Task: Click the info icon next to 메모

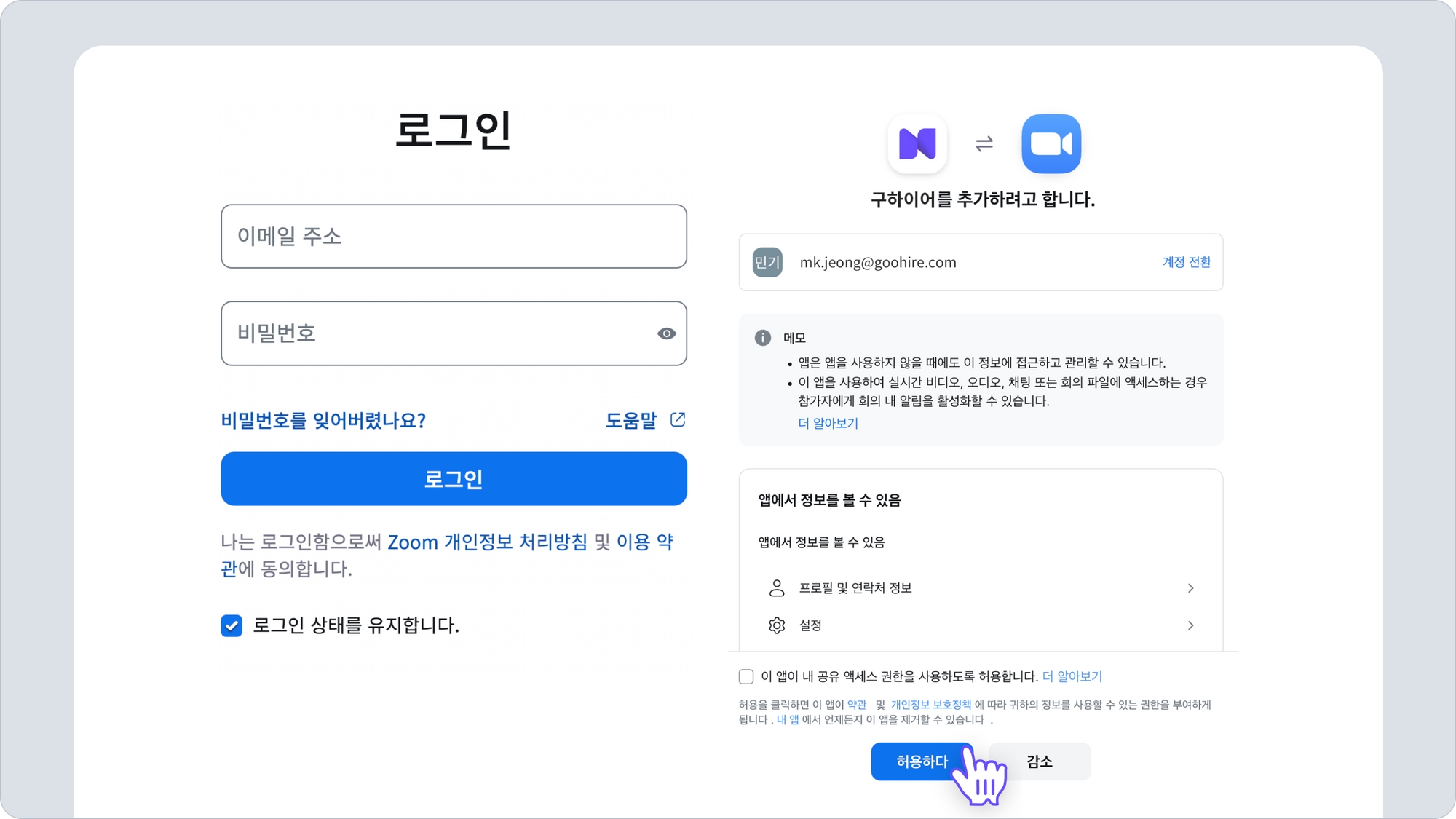Action: 762,338
